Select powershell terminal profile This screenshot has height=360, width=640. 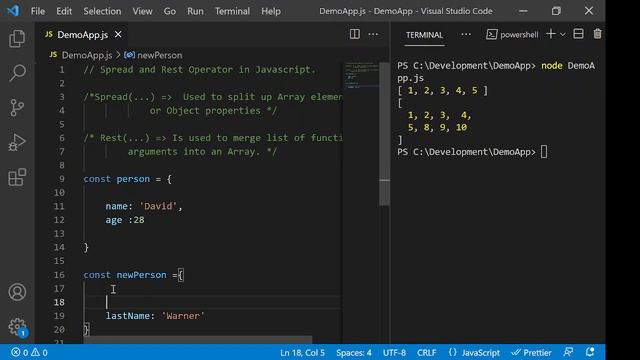coord(512,35)
